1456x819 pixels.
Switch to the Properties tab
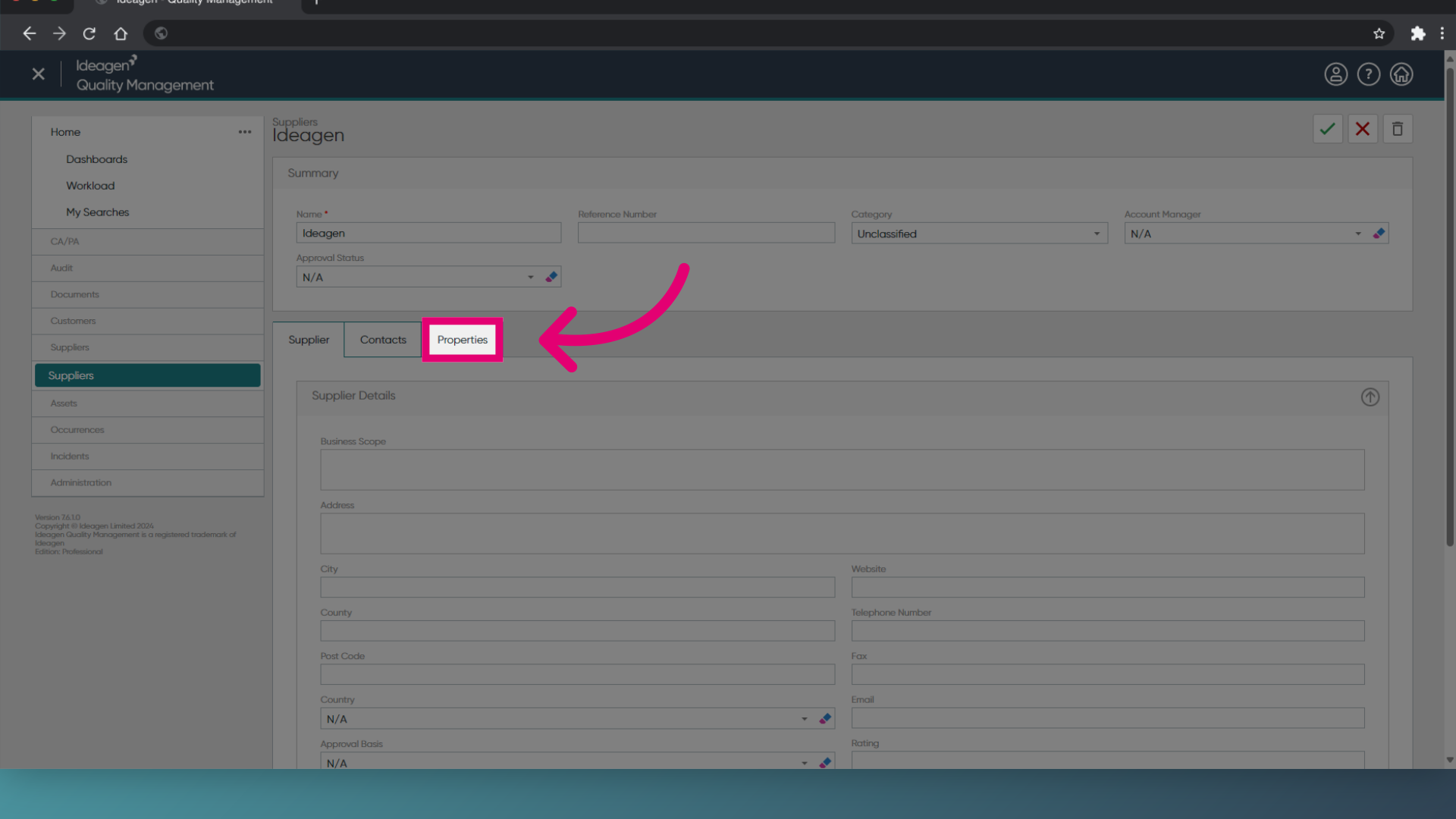coord(463,340)
